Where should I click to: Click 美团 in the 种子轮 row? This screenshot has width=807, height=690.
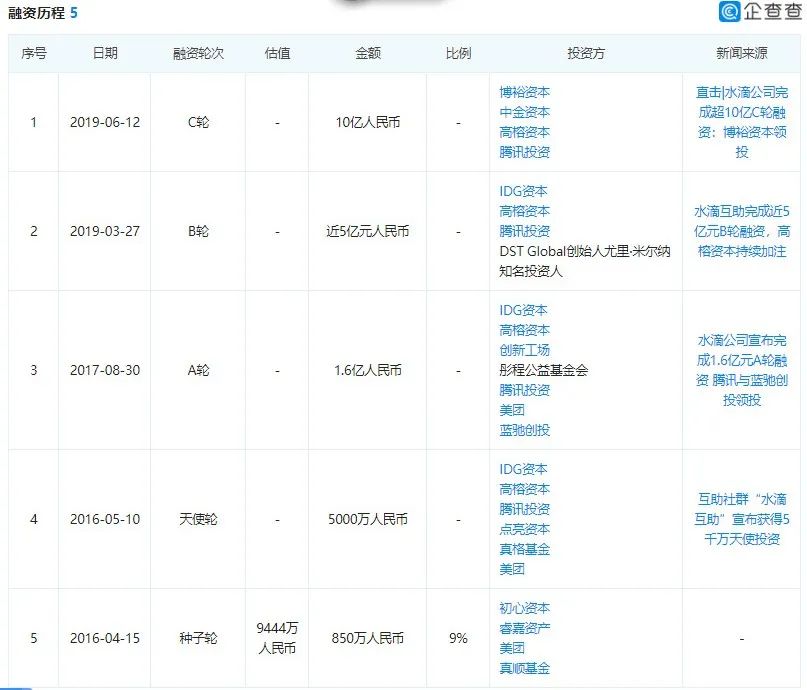[x=512, y=648]
